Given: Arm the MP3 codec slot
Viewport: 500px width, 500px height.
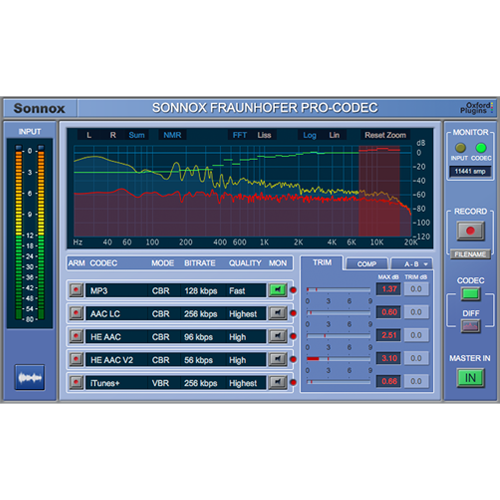Looking at the screenshot, I should click(76, 290).
